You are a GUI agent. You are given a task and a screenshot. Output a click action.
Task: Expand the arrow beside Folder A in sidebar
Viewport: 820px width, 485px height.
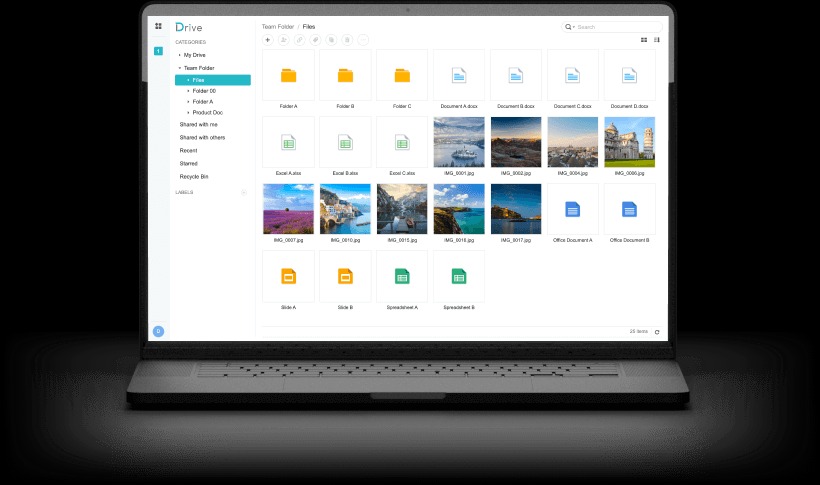(x=188, y=101)
